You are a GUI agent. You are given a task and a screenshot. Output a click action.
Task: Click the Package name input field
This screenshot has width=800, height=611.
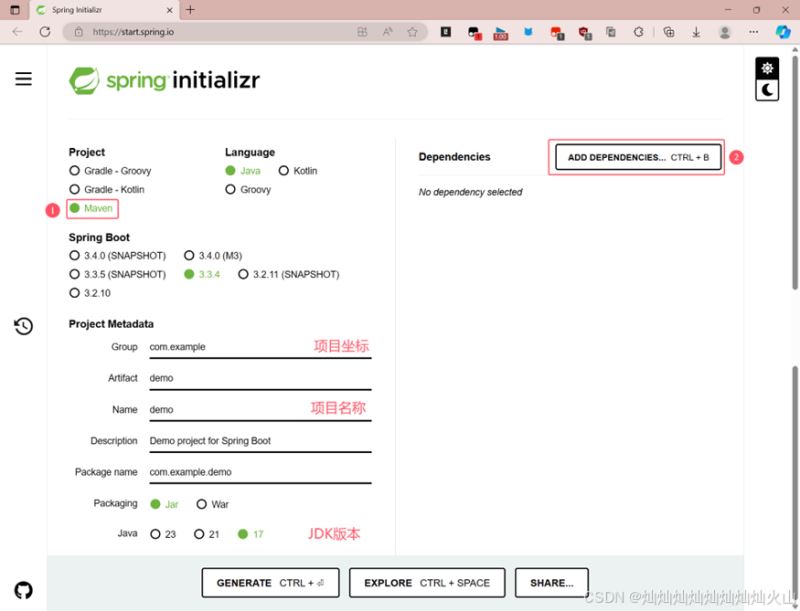(x=260, y=472)
